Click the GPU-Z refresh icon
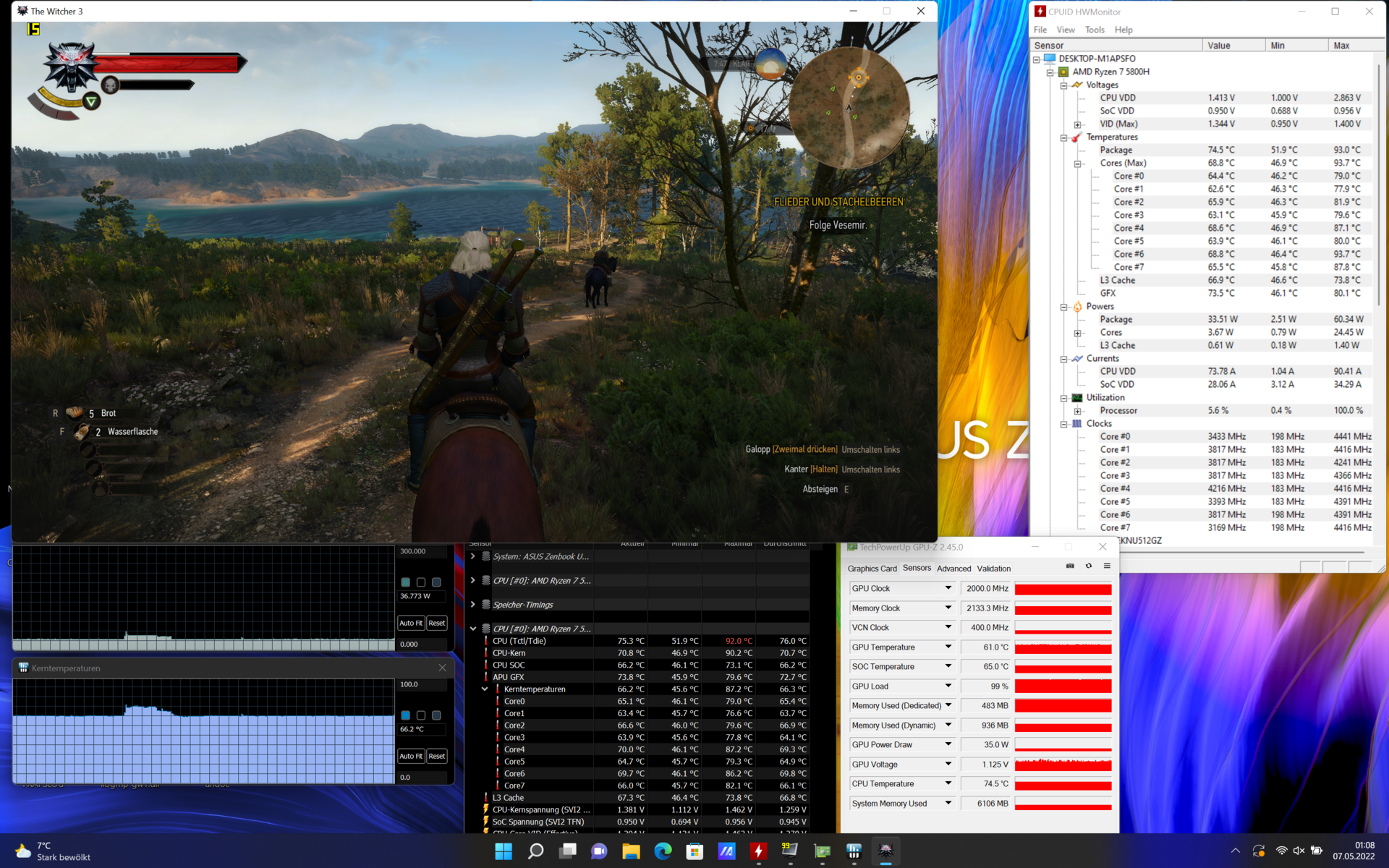 click(x=1089, y=566)
